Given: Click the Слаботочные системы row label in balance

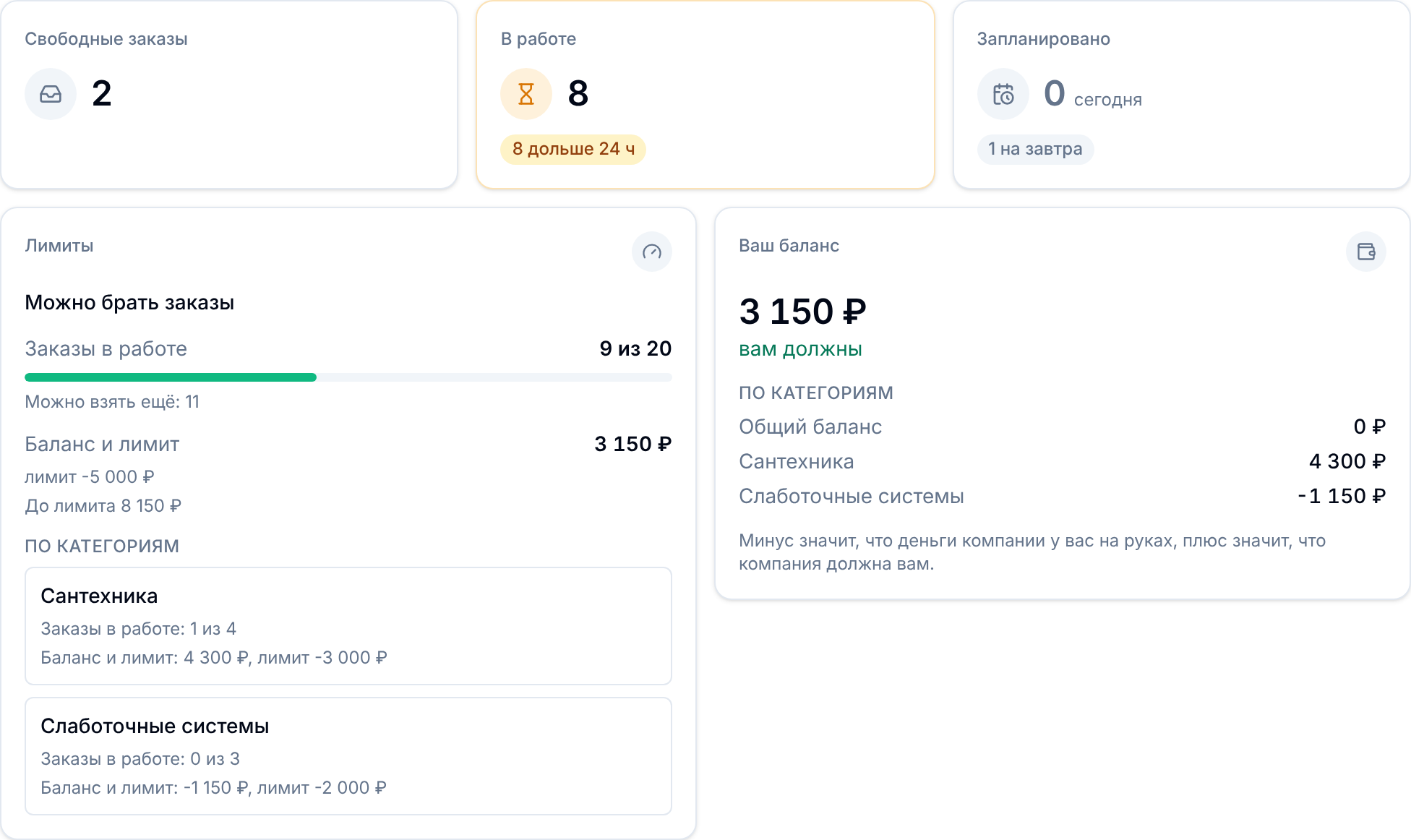Looking at the screenshot, I should [851, 496].
